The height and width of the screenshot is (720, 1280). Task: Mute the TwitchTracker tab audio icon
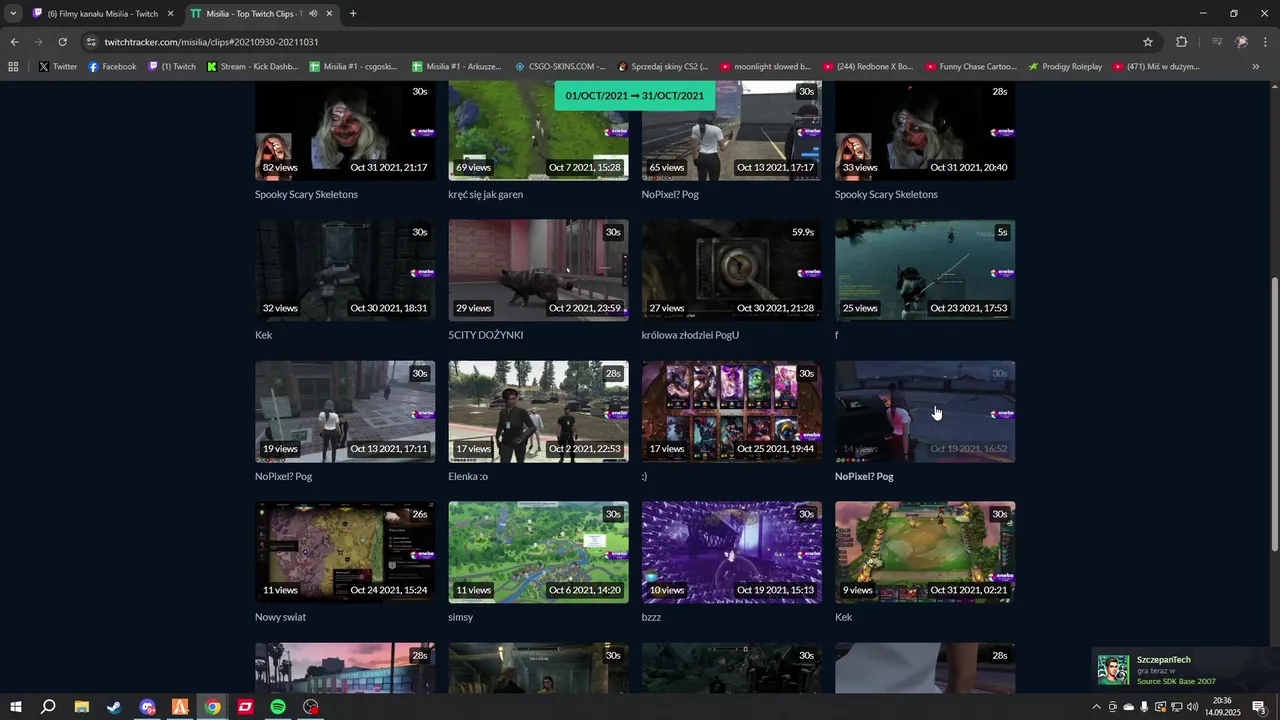313,13
